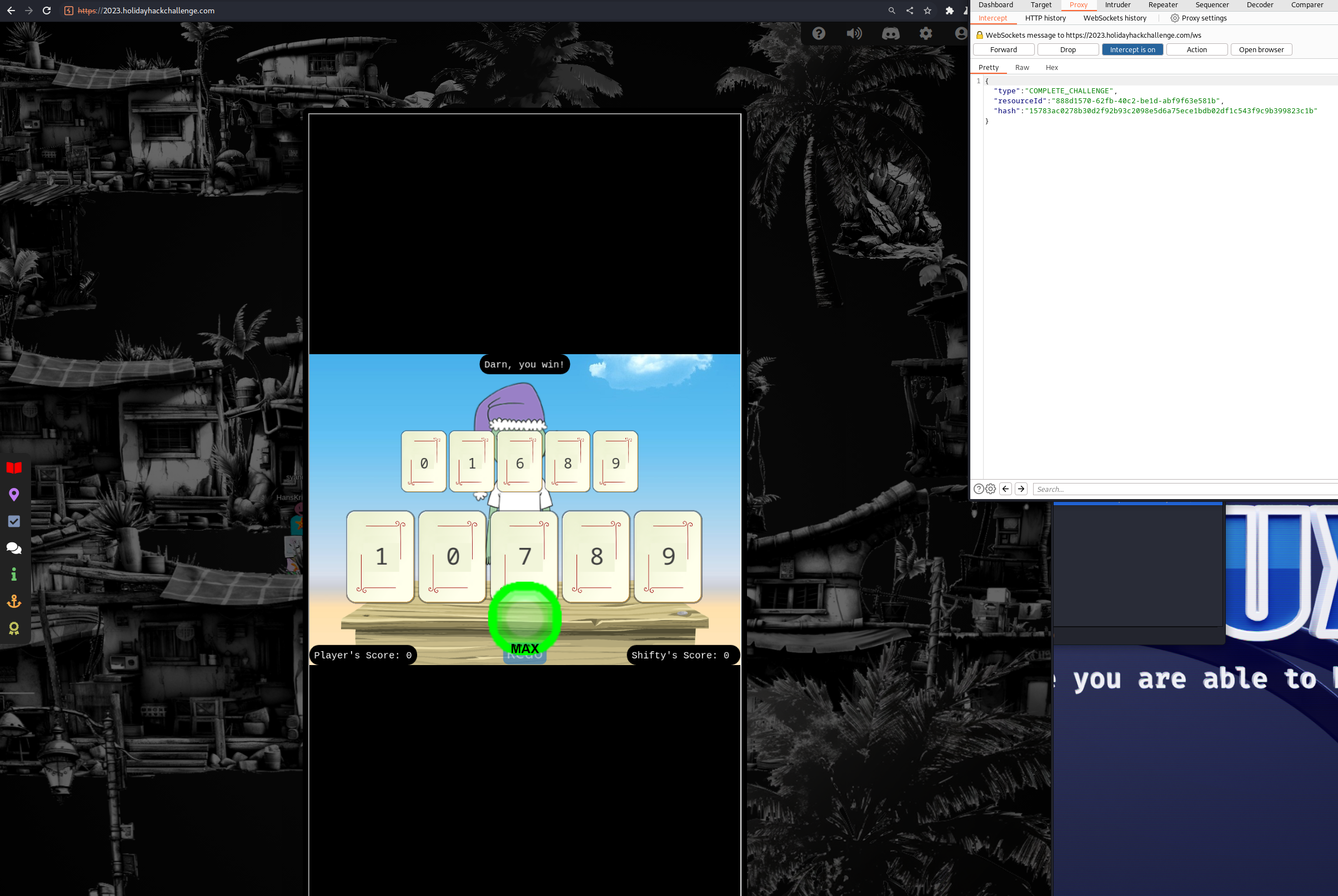
Task: Click the Forward button
Action: click(1003, 50)
